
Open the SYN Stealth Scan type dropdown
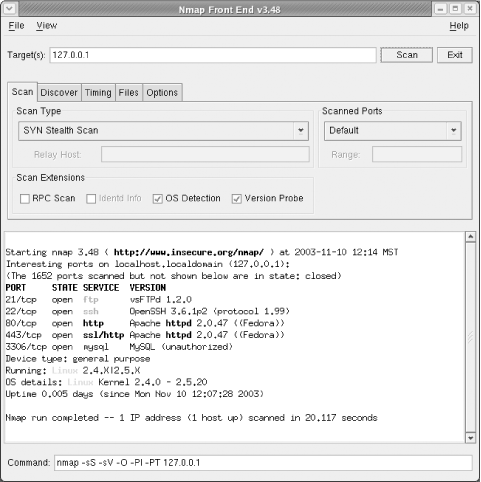pyautogui.click(x=163, y=131)
